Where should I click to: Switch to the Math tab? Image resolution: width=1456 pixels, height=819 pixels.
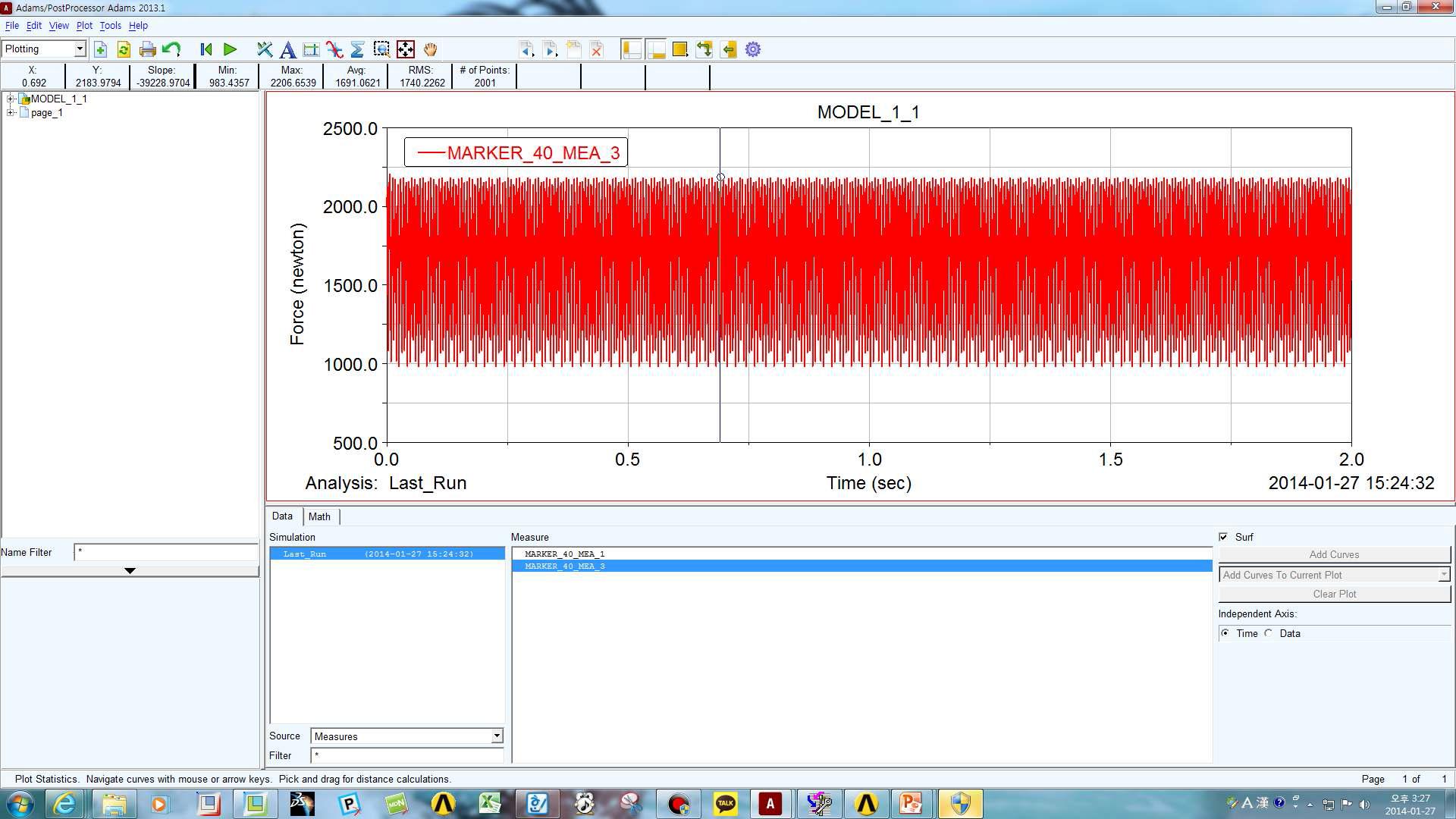319,516
